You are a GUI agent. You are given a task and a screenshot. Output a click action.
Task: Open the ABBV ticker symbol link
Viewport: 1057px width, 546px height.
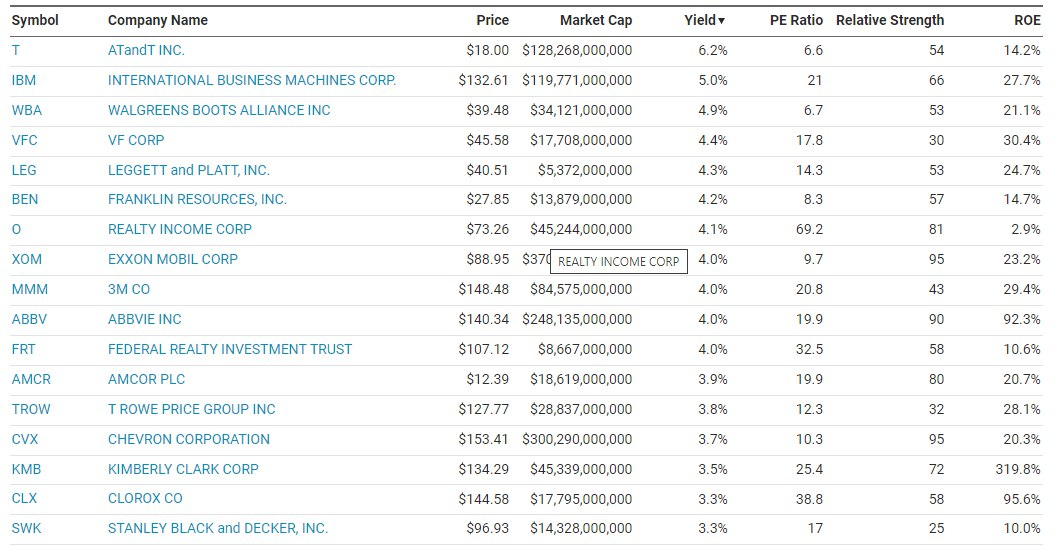[x=29, y=319]
